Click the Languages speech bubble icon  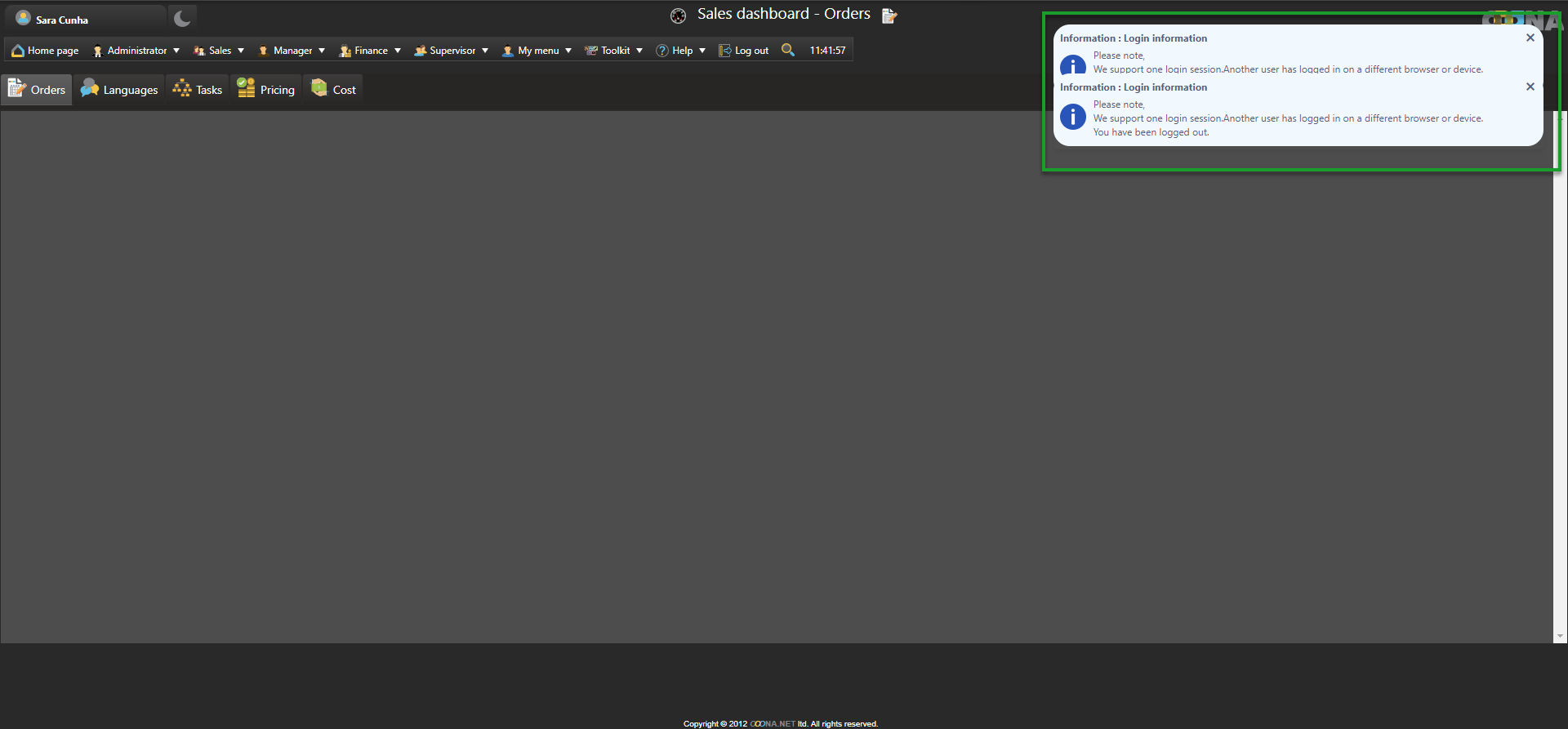point(89,89)
